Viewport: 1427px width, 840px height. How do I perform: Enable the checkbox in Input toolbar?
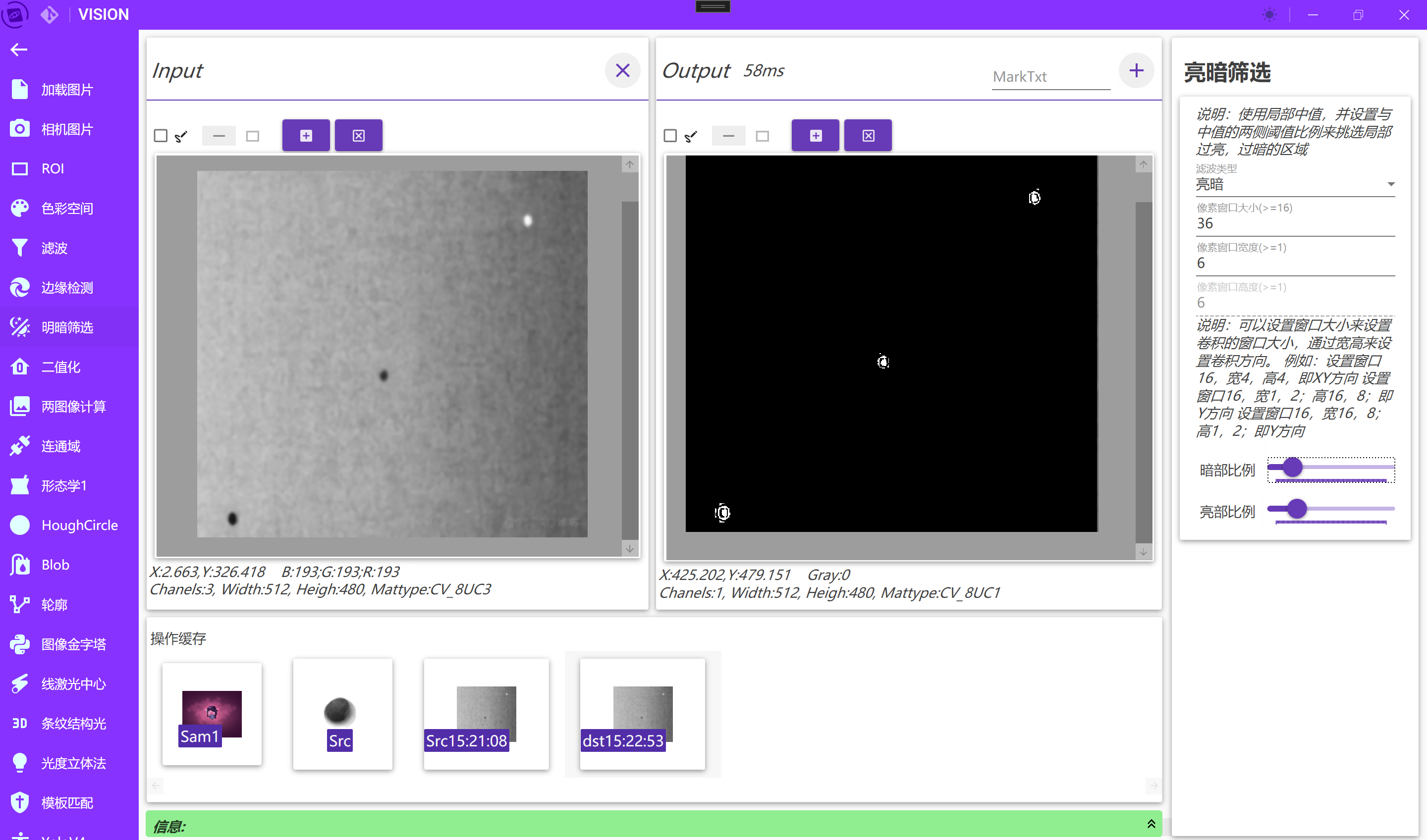point(161,136)
